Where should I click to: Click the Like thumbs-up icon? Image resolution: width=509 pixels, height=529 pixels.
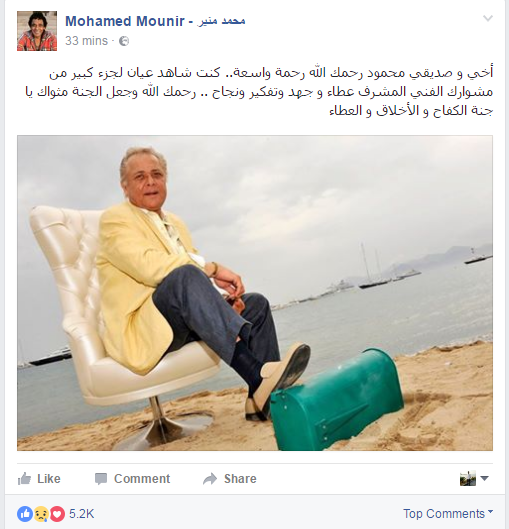(x=24, y=479)
